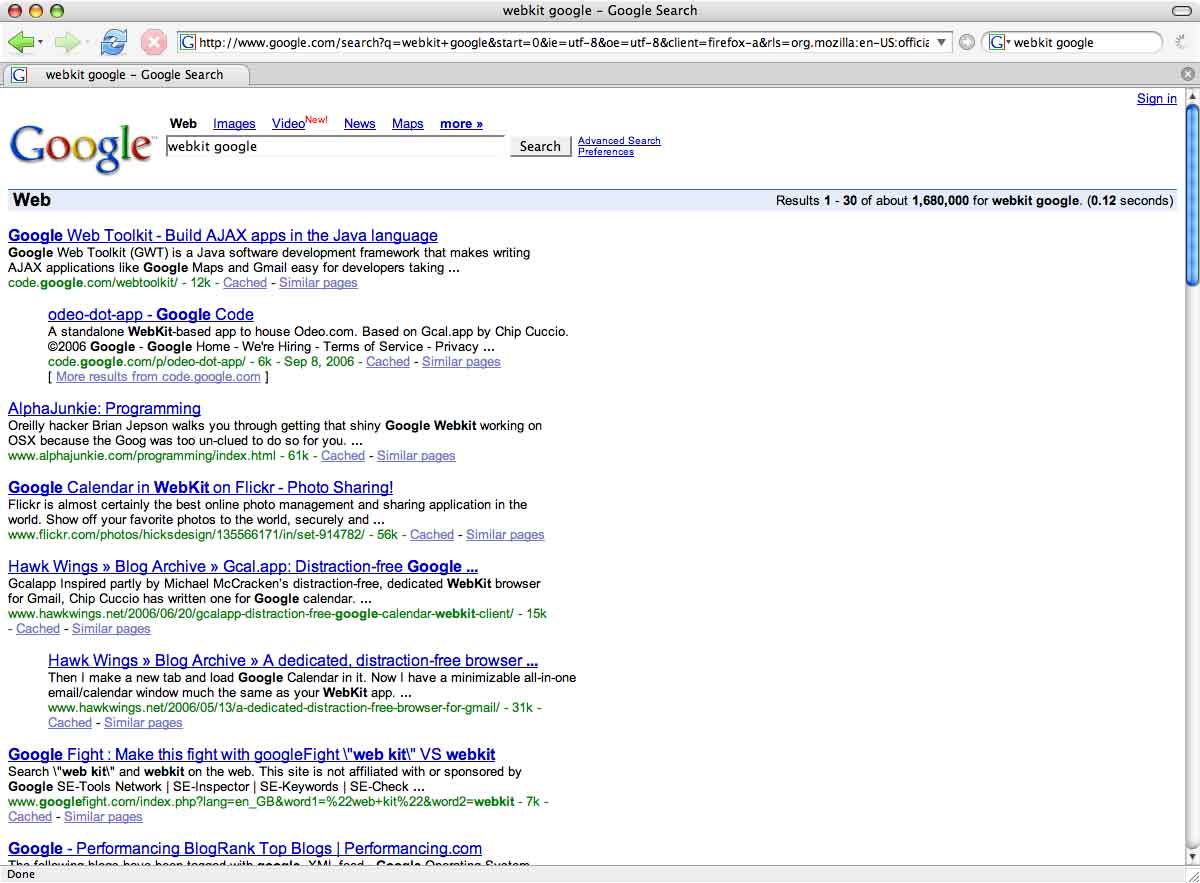Open Google Fight web kit VS webkit result

(252, 755)
